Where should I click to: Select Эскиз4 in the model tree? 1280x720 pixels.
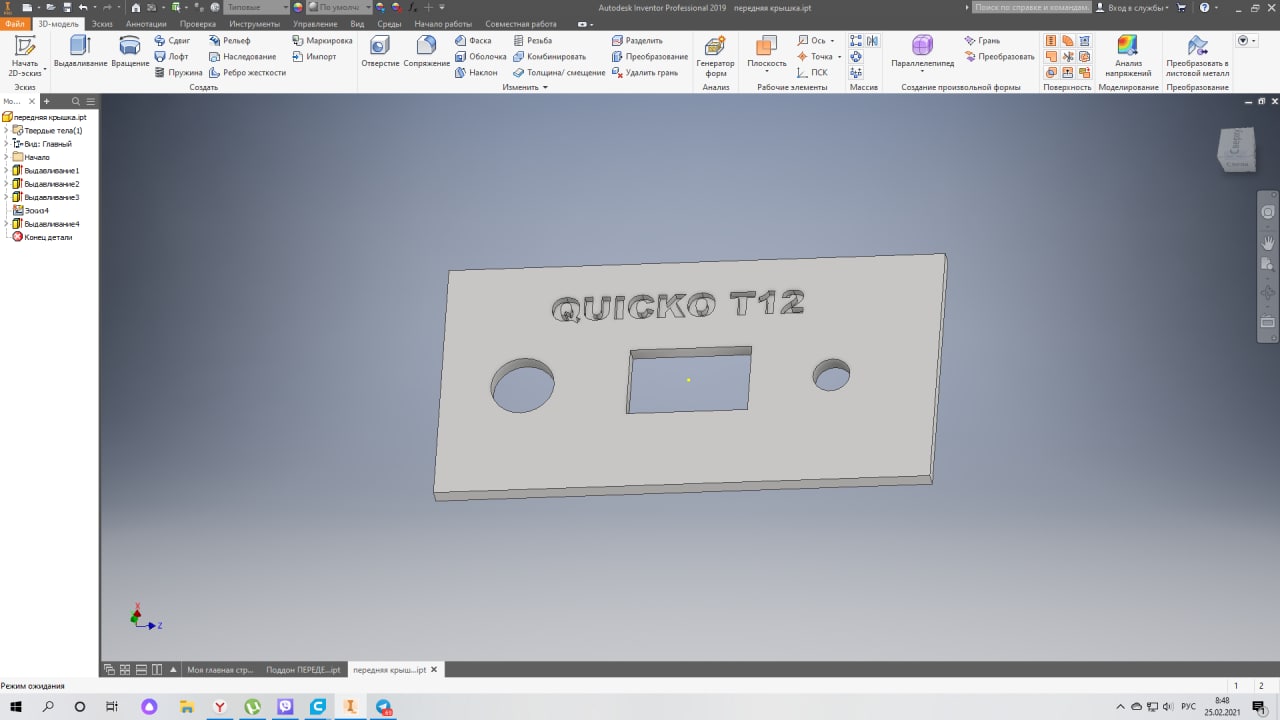pyautogui.click(x=31, y=211)
